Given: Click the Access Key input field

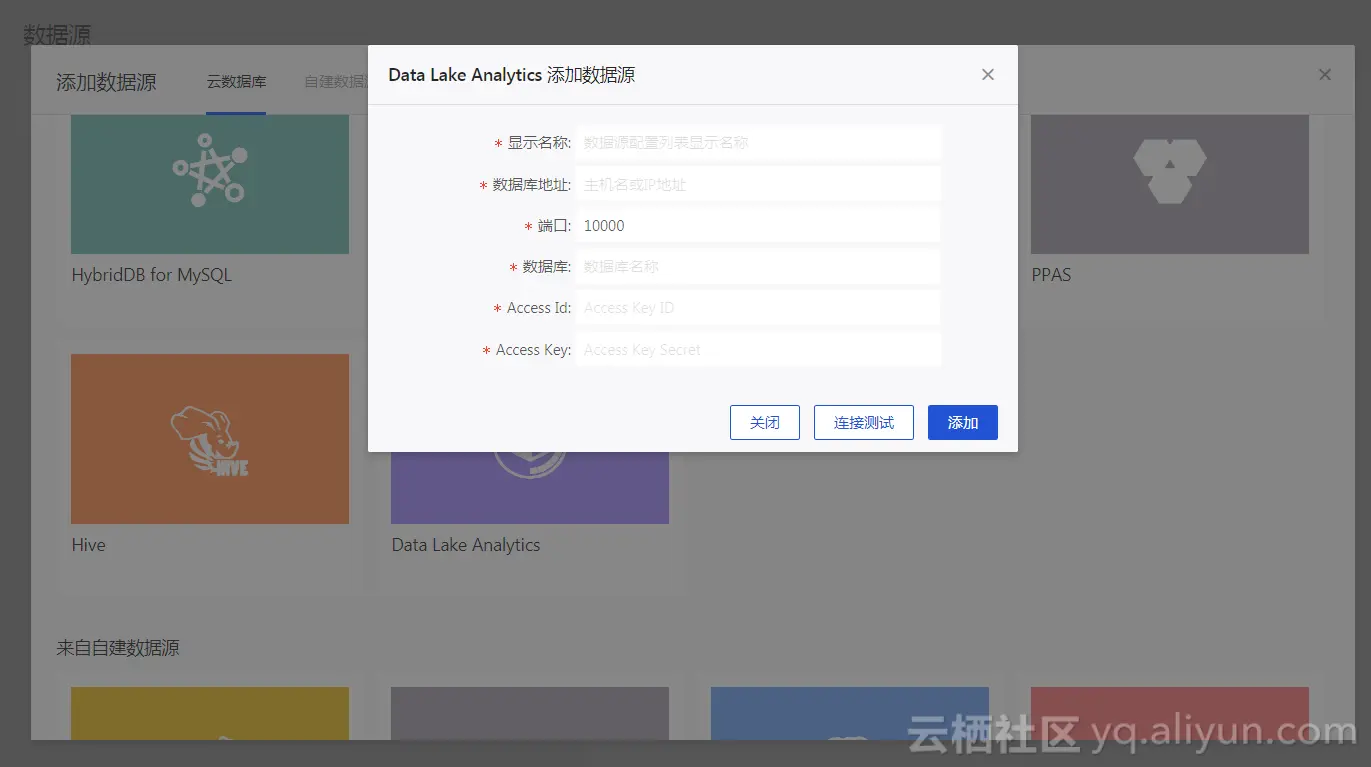Looking at the screenshot, I should point(758,350).
